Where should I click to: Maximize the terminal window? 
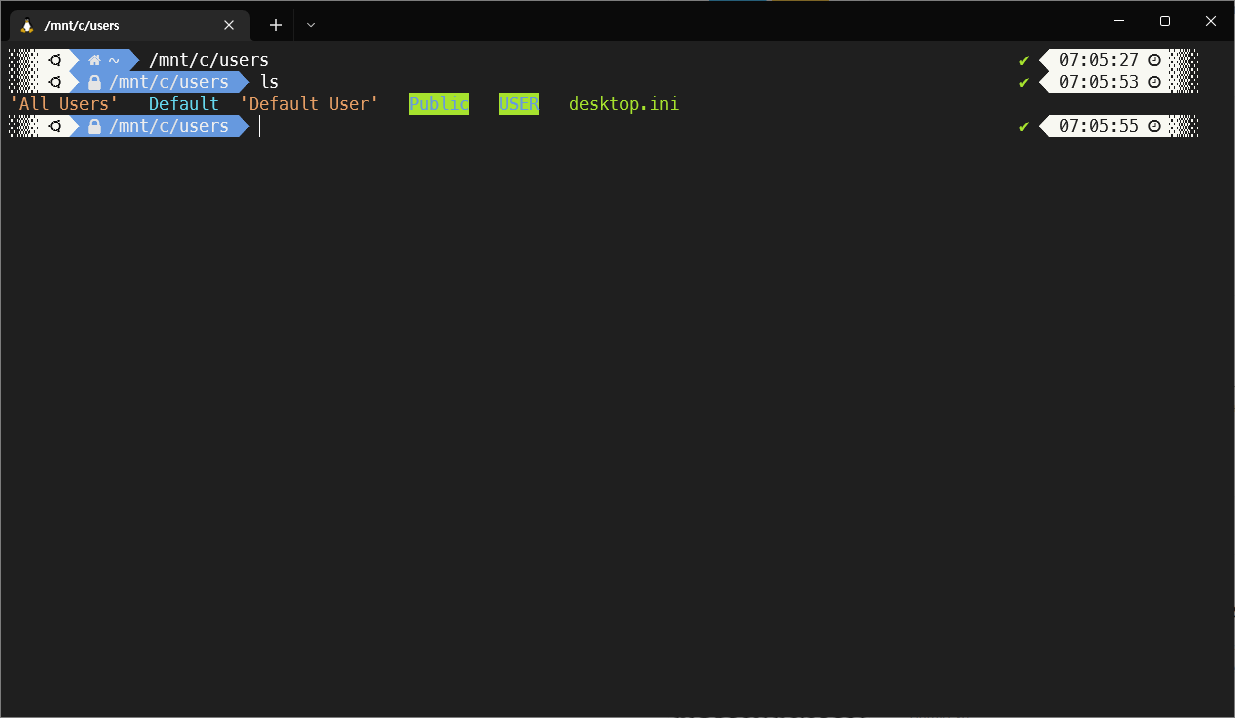1165,21
